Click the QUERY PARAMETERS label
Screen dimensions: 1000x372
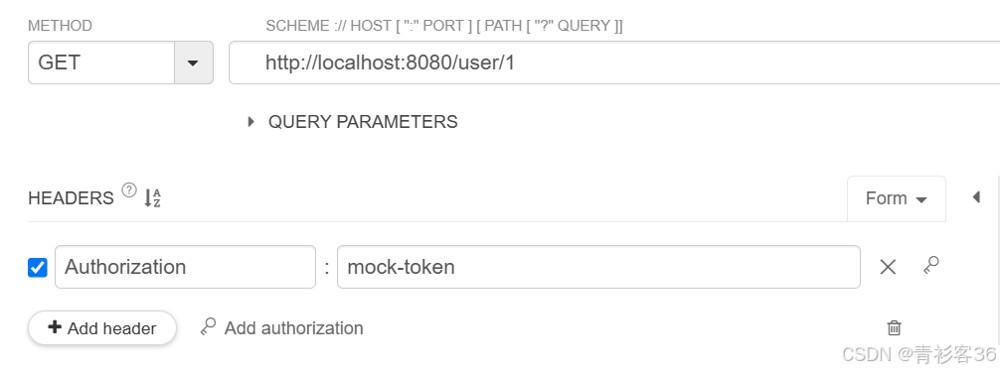pyautogui.click(x=363, y=122)
